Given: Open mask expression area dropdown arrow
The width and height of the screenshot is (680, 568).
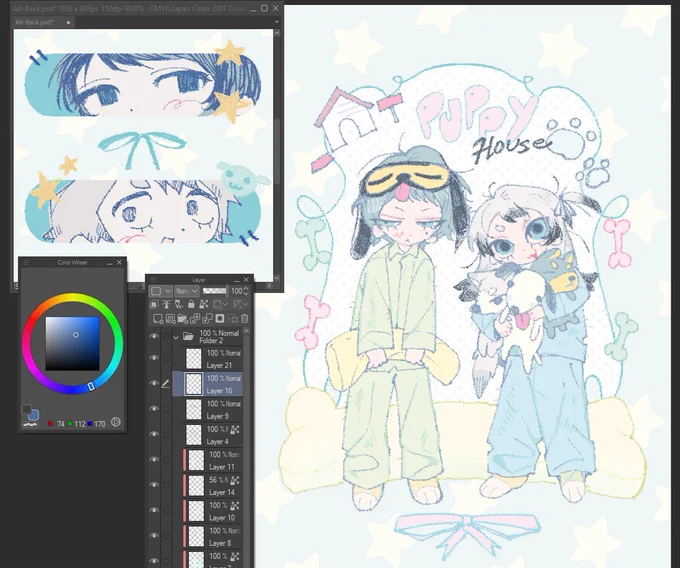Looking at the screenshot, I should point(225,304).
